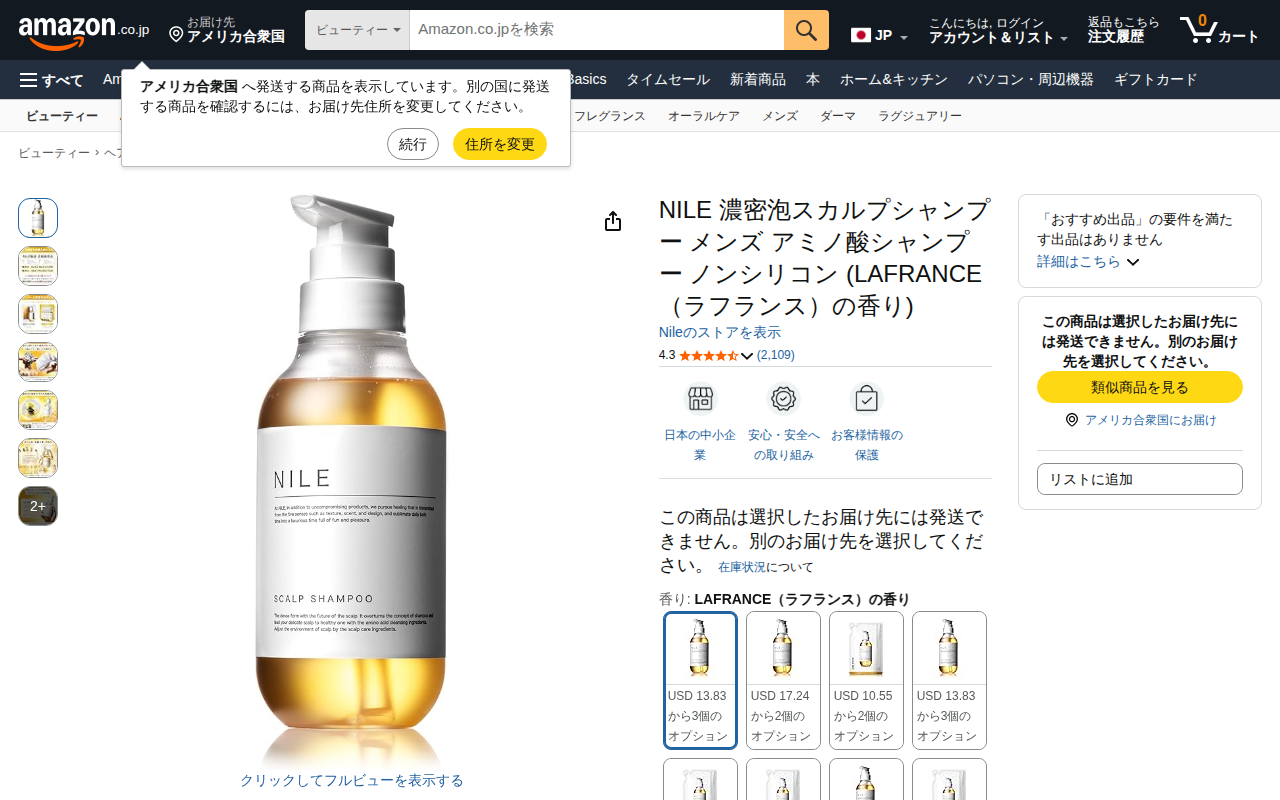Viewport: 1280px width, 800px height.
Task: Select the USD 17.24 scent variant
Action: 783,680
